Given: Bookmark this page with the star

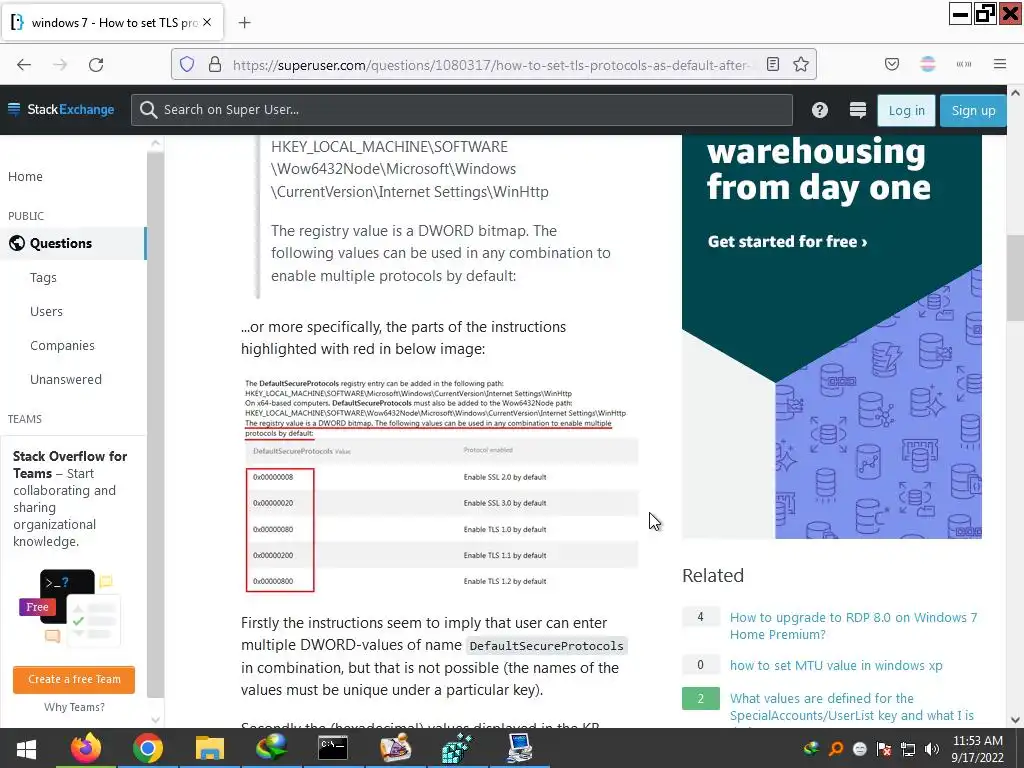Looking at the screenshot, I should [801, 65].
